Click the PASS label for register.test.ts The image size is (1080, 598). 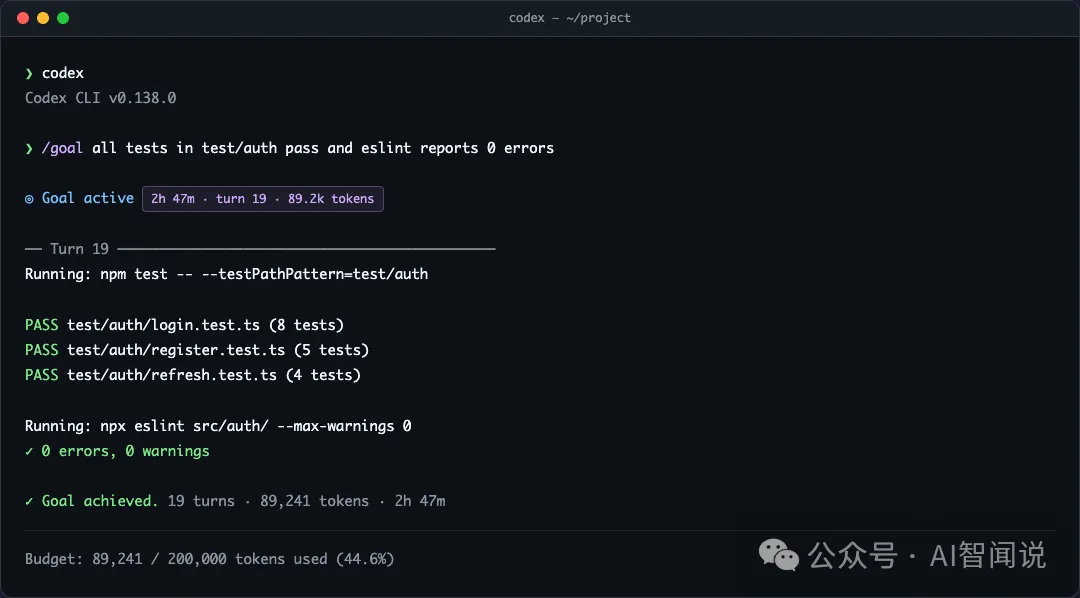pyautogui.click(x=41, y=350)
